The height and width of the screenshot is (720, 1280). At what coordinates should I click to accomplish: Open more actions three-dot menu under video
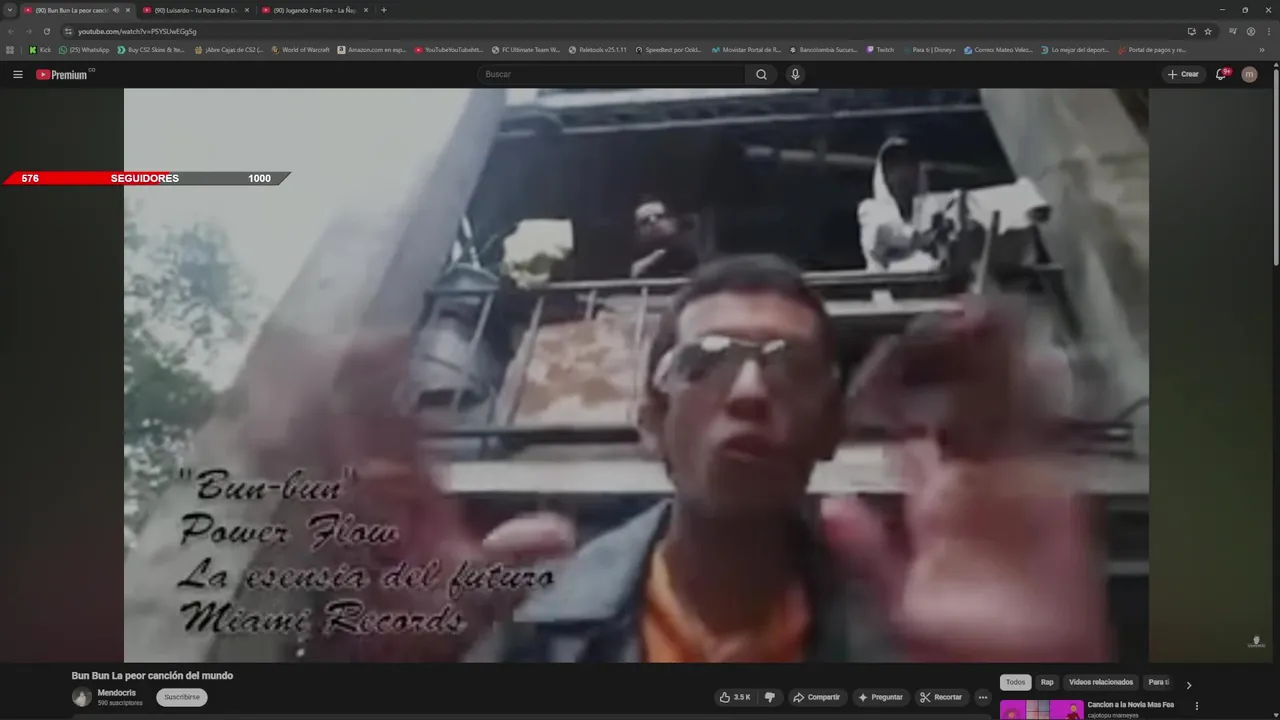(x=983, y=697)
